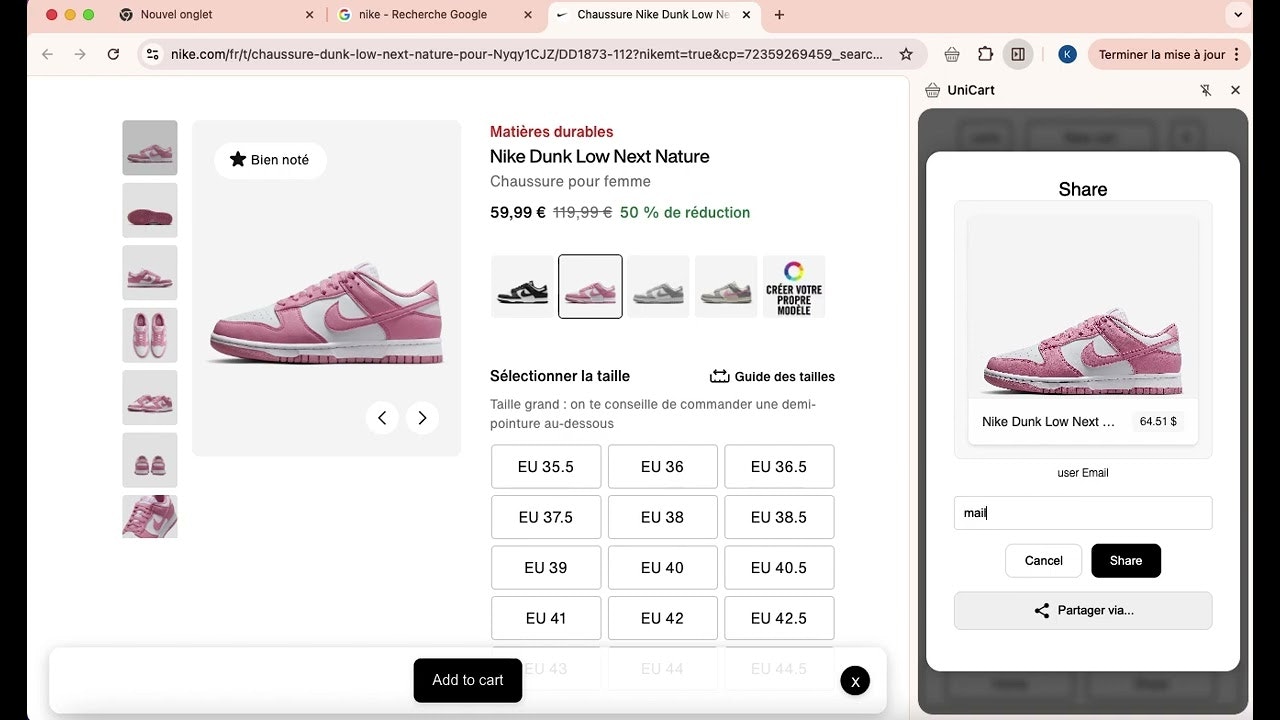The height and width of the screenshot is (720, 1280).
Task: Select the Chaussure Nike Dunk Low tab
Action: click(x=654, y=15)
